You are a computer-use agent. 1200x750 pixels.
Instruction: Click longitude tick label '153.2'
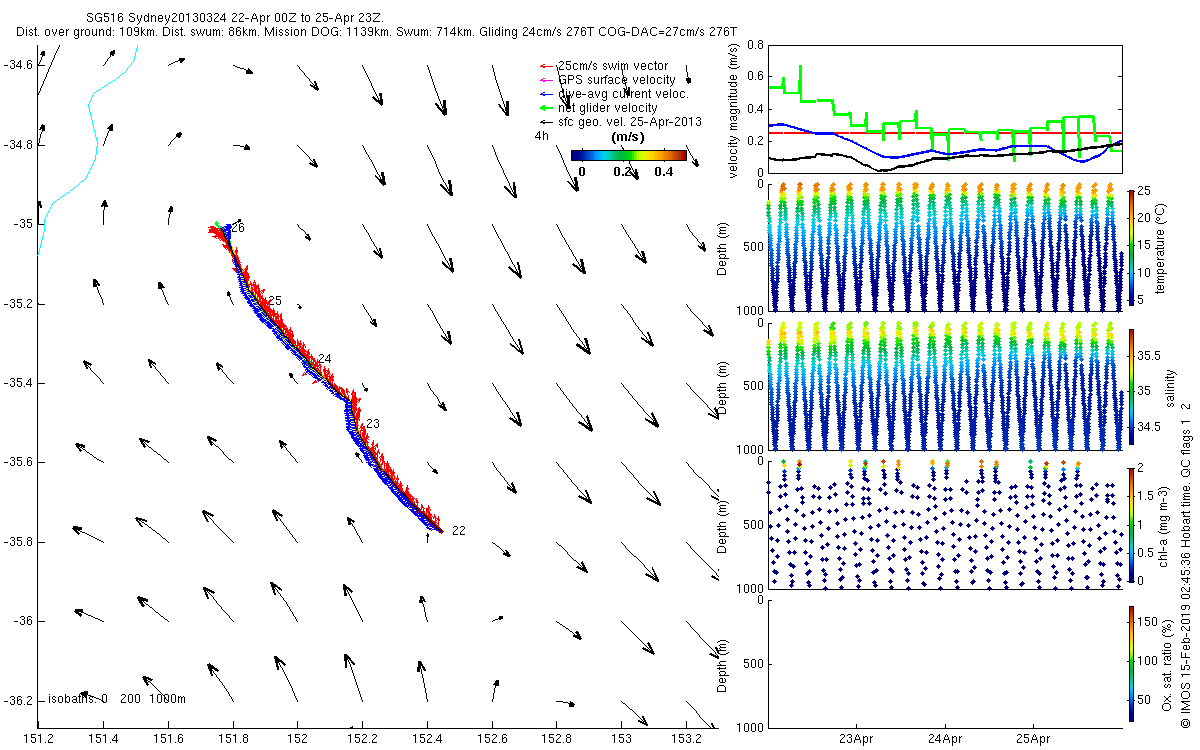(686, 739)
